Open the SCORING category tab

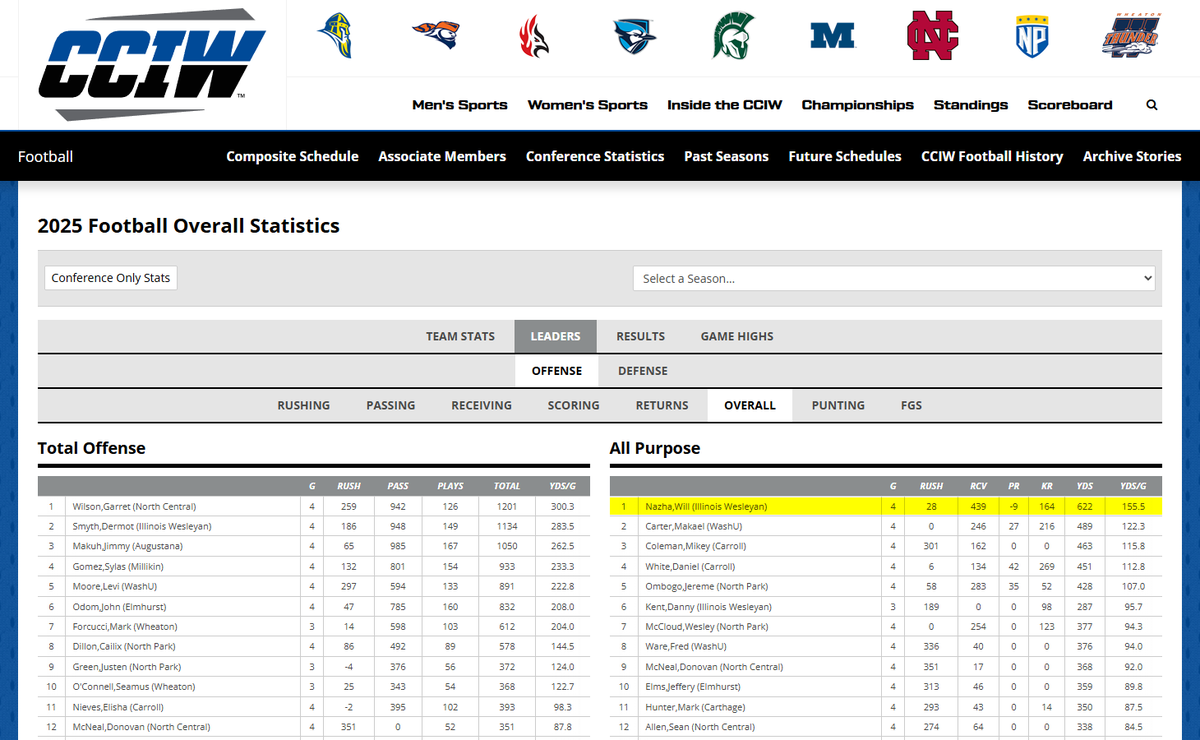tap(574, 405)
